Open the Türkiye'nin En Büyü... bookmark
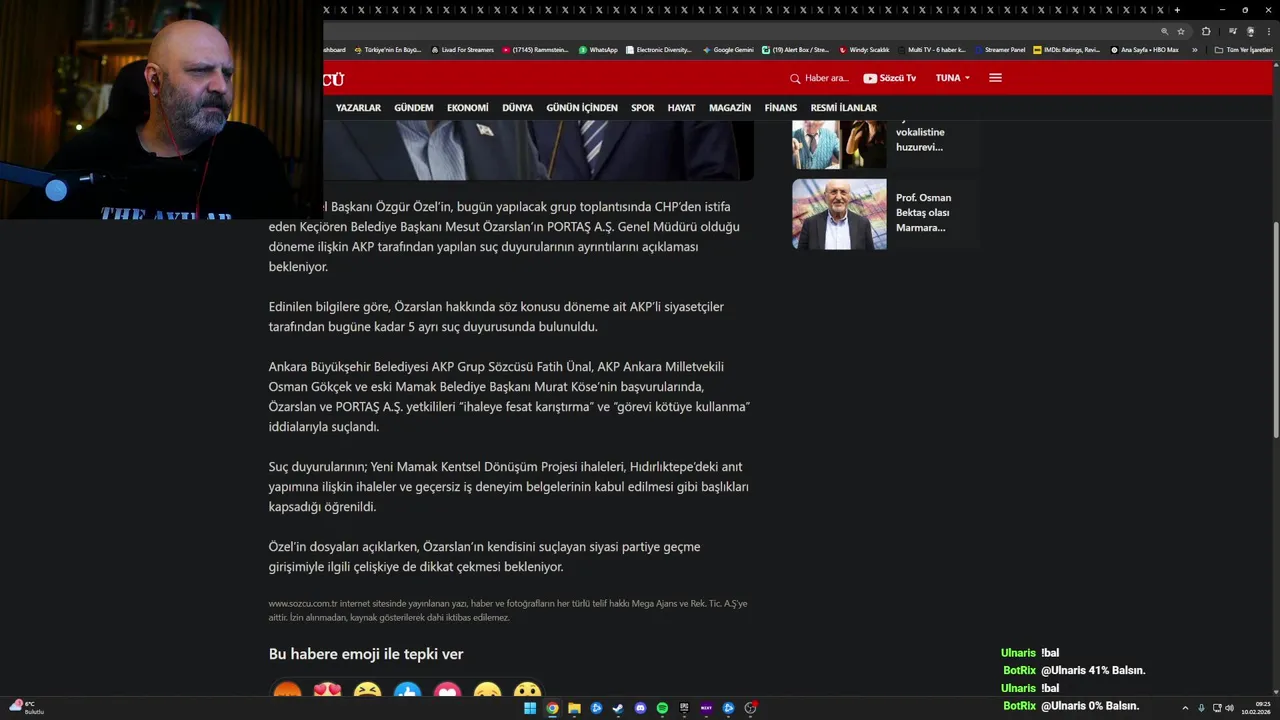1280x720 pixels. click(388, 50)
